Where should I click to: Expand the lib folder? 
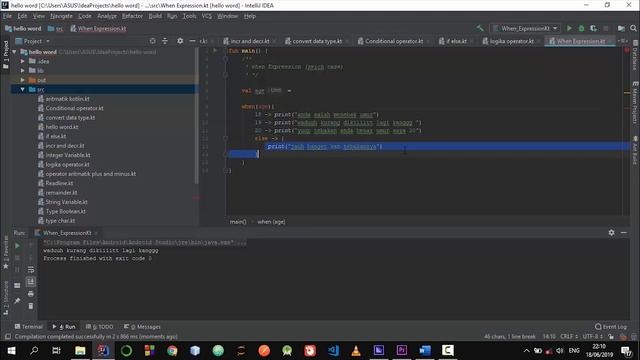23,71
